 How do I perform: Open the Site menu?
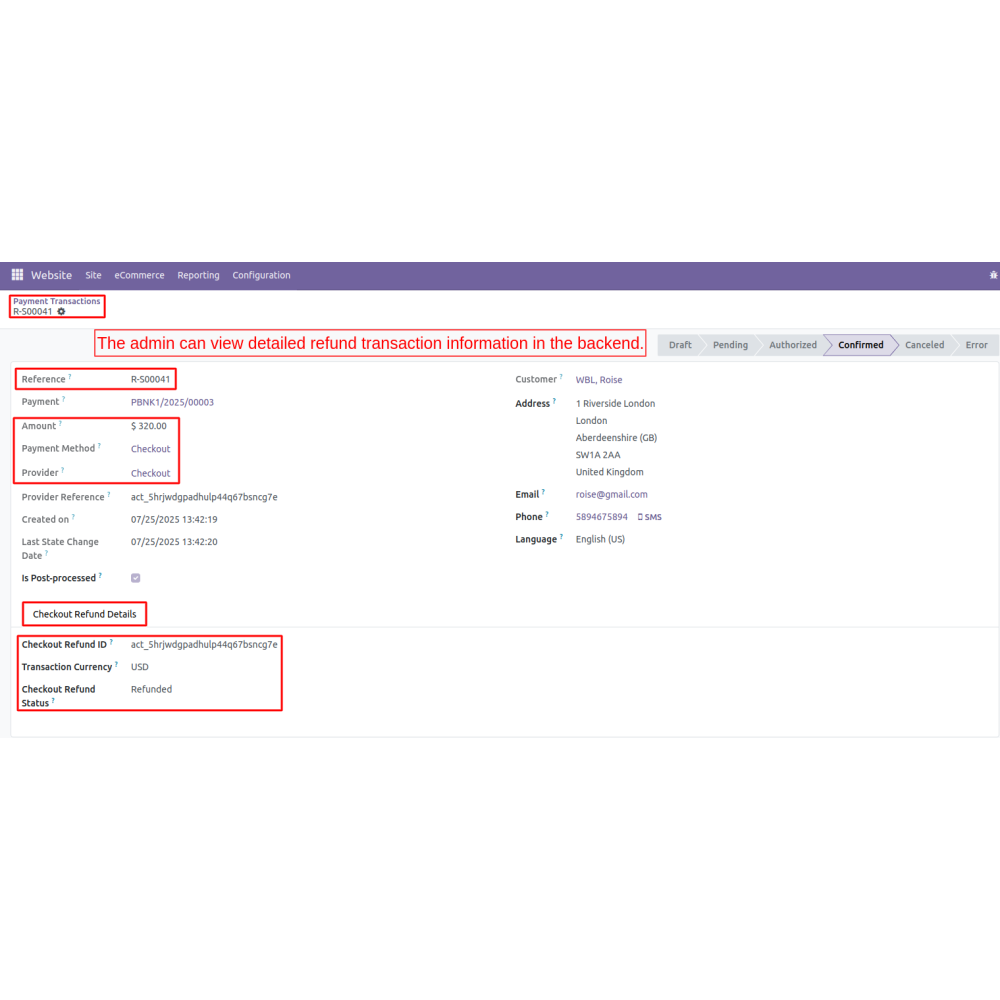coord(93,275)
